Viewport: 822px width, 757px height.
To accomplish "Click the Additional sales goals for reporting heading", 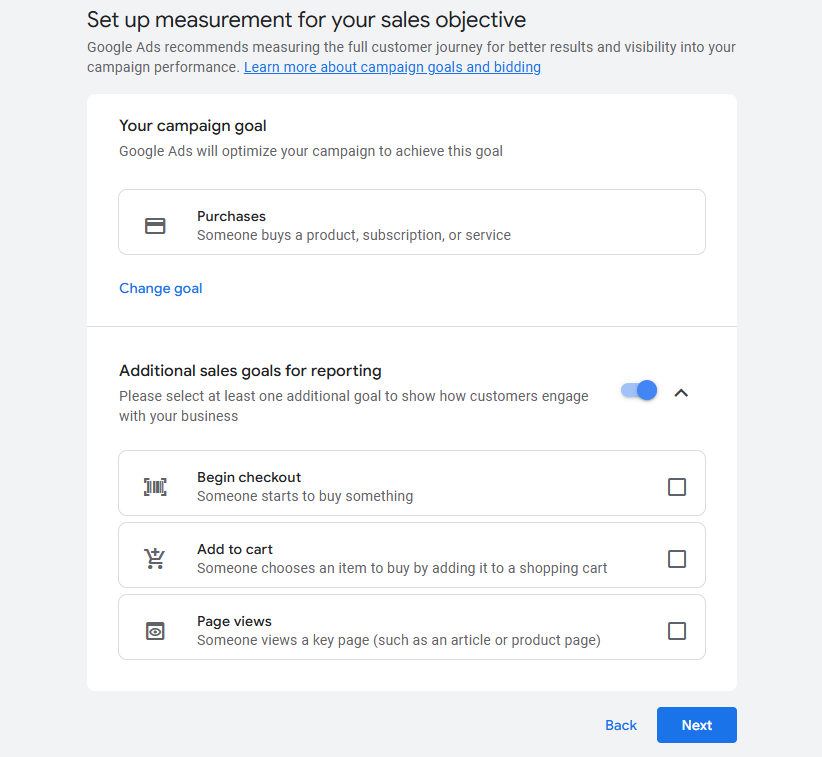I will [250, 371].
